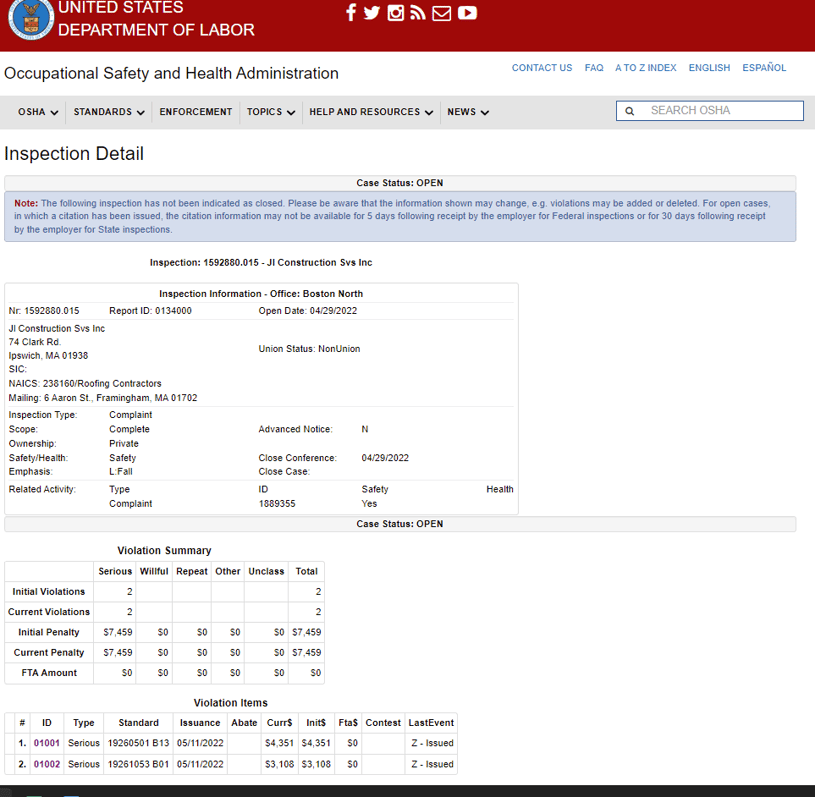The height and width of the screenshot is (797, 815).
Task: Click the Department of Labor seal logo
Action: click(x=31, y=19)
